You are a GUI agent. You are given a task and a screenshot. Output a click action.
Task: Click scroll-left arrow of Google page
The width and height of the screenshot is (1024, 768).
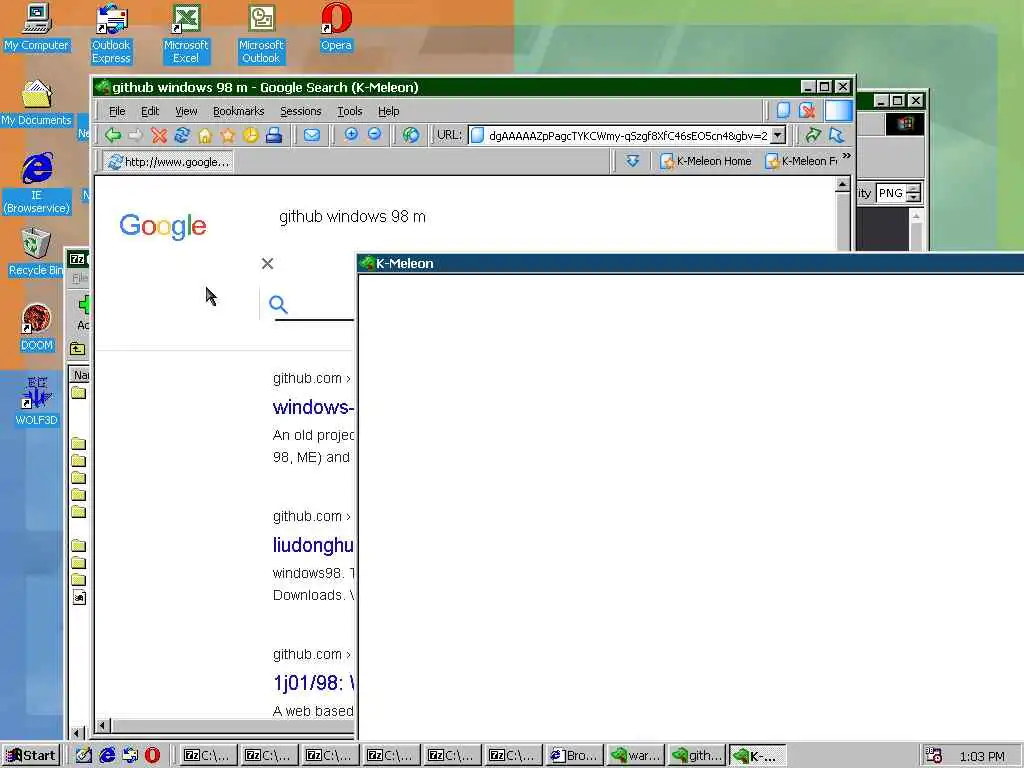point(103,726)
